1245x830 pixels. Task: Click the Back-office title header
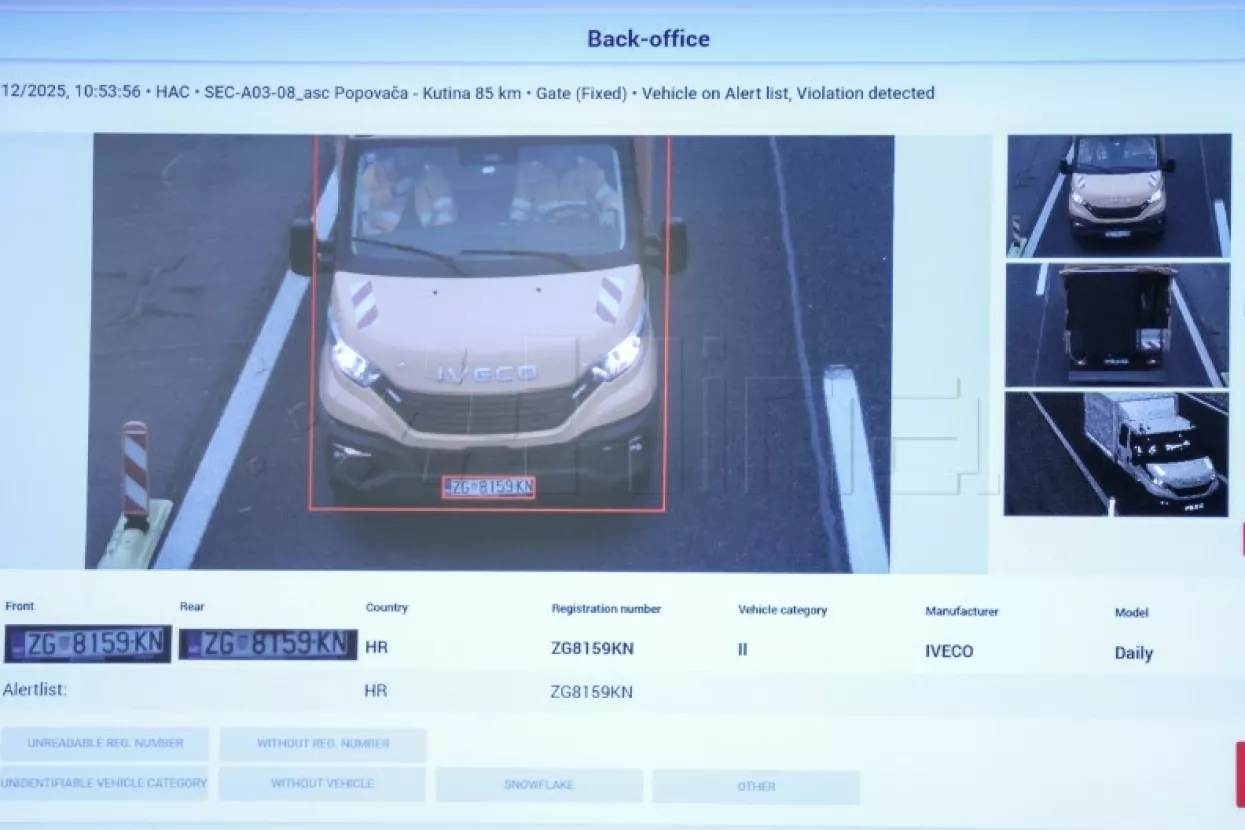coord(648,39)
